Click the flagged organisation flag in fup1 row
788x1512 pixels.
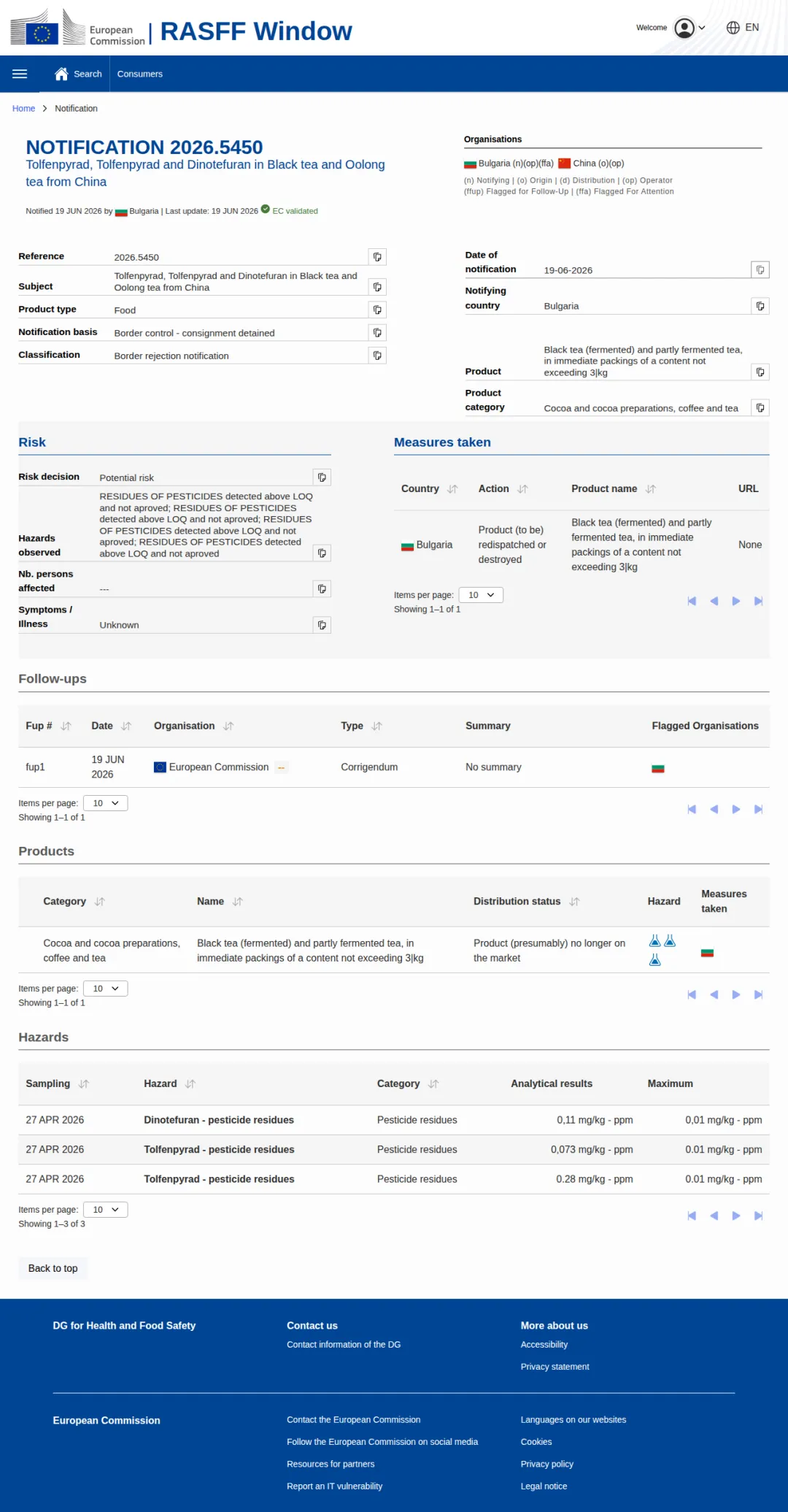pyautogui.click(x=658, y=768)
